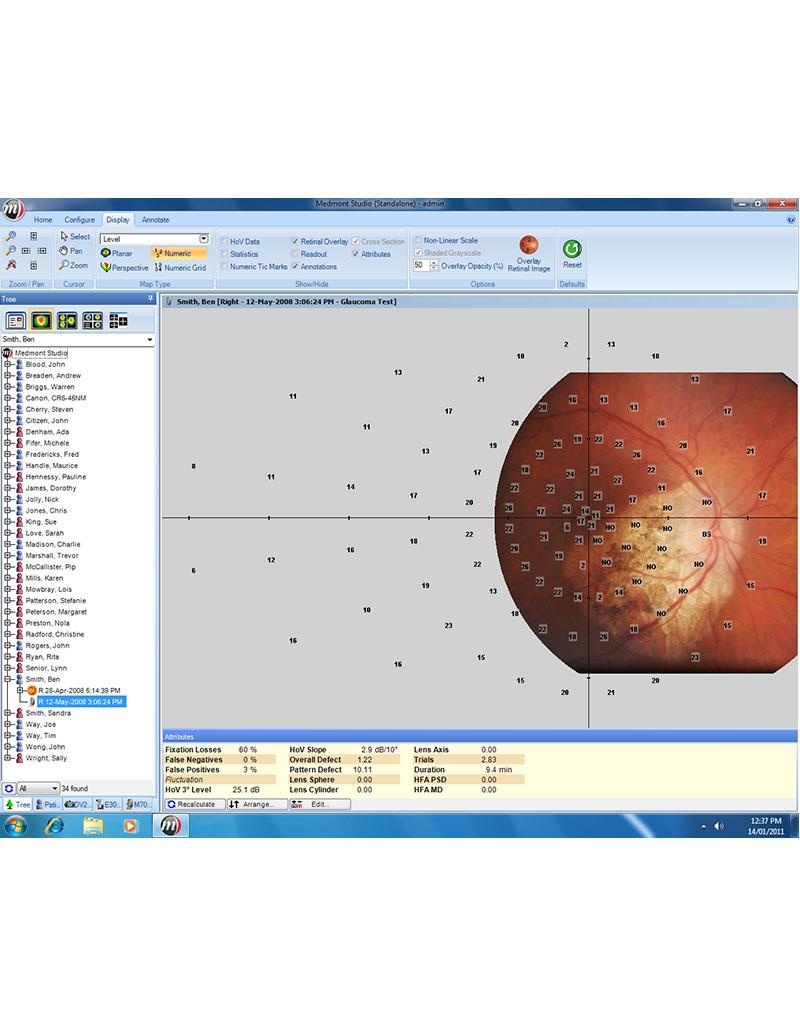Expand the 28-Apr-2008 exam node

tap(20, 690)
